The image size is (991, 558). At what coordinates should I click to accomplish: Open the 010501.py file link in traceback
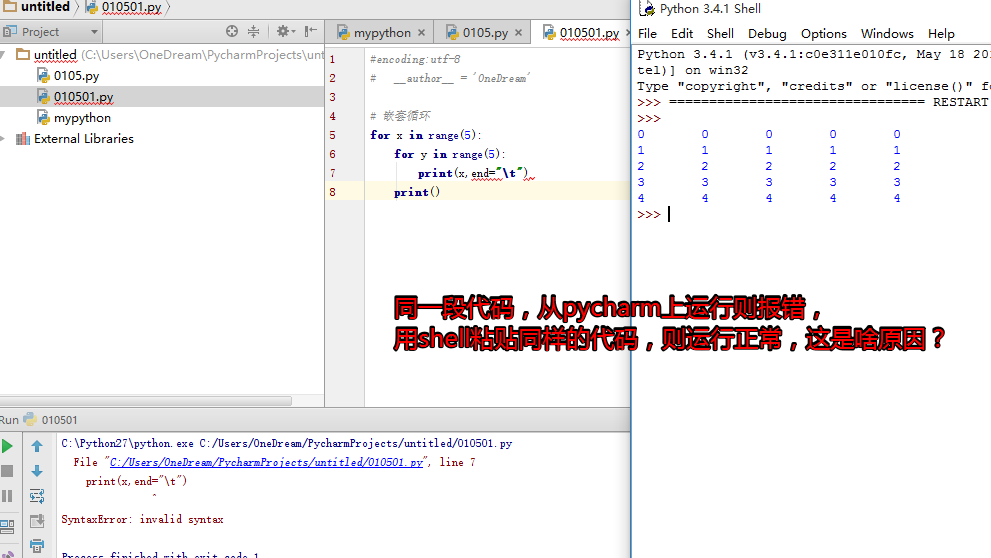[266, 463]
